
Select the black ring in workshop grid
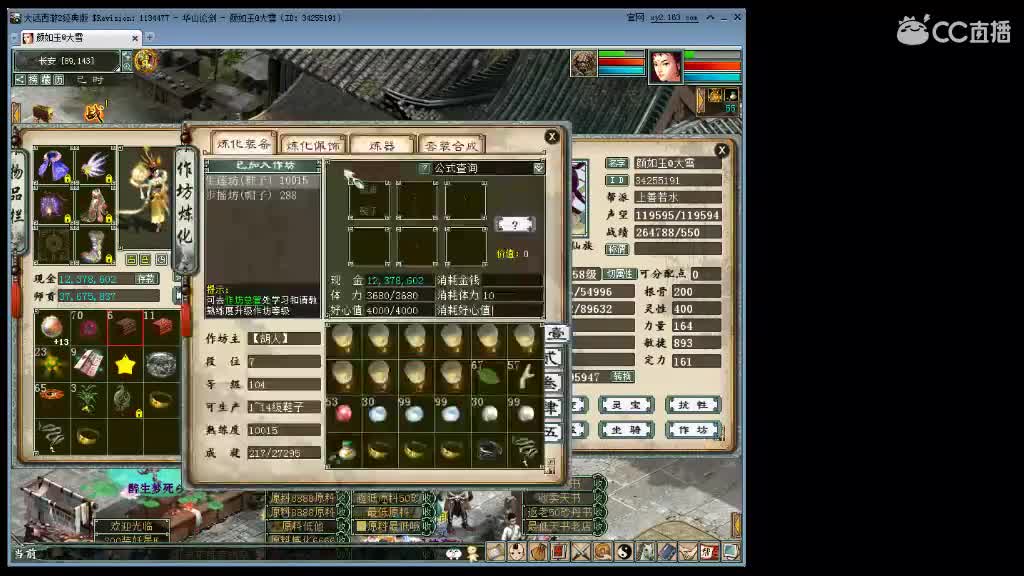tap(488, 449)
